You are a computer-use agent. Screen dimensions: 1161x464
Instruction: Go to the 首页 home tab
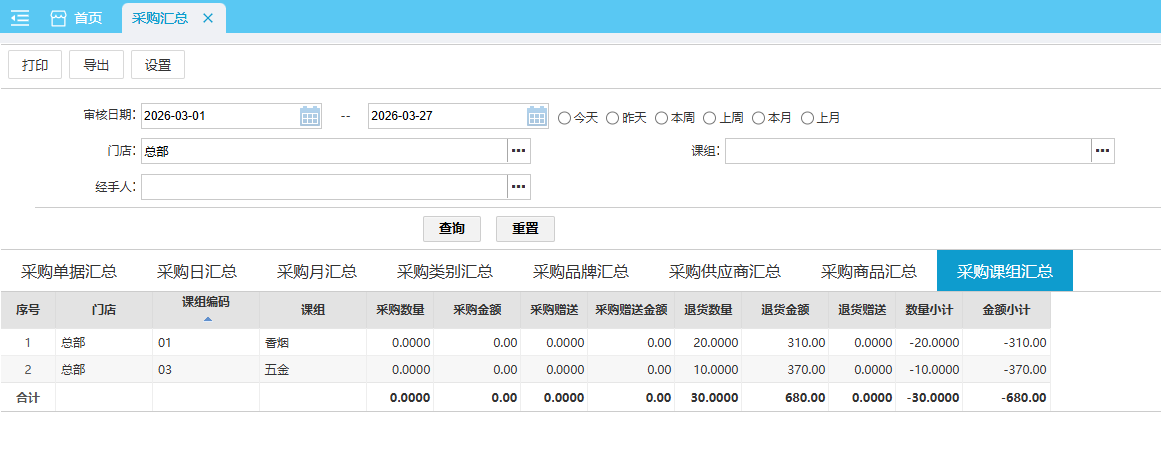point(76,18)
